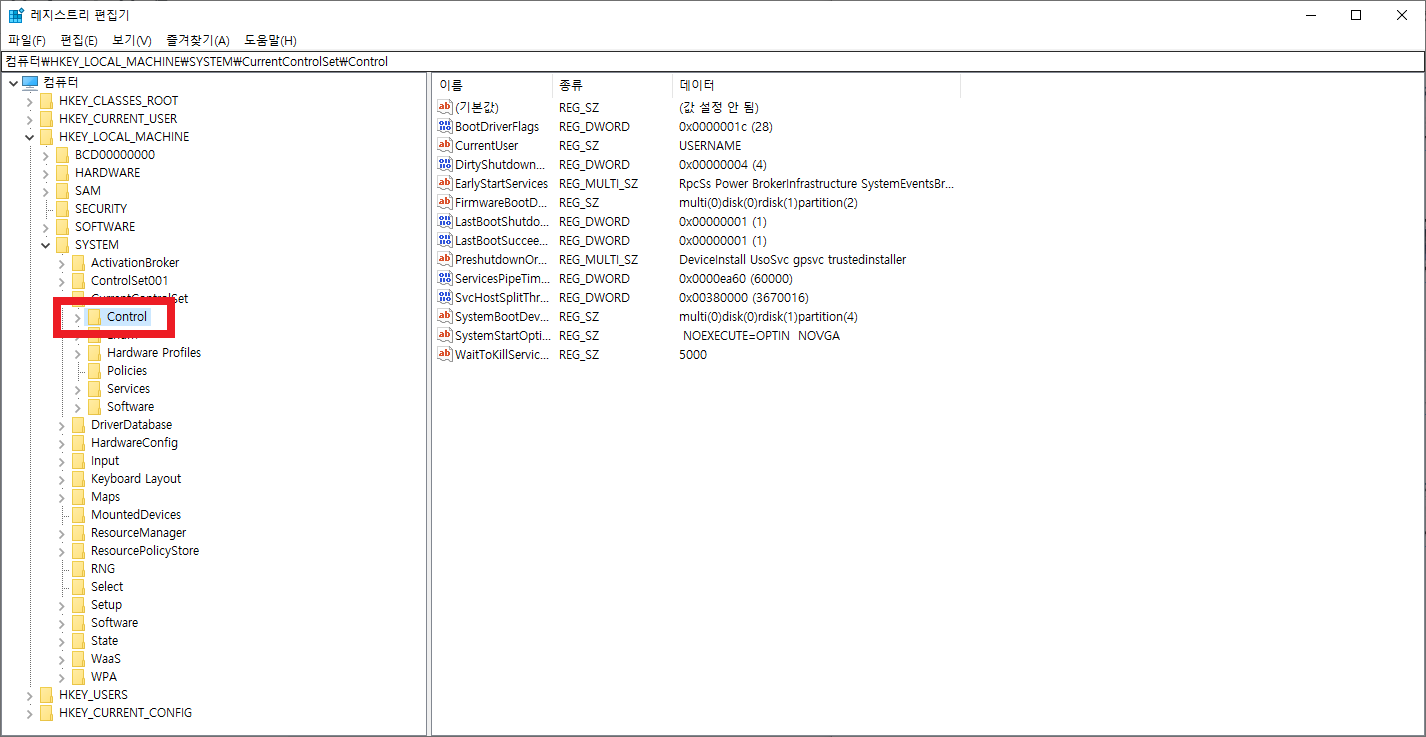Select the ServicesPipeTim... DWORD value icon

tap(445, 279)
